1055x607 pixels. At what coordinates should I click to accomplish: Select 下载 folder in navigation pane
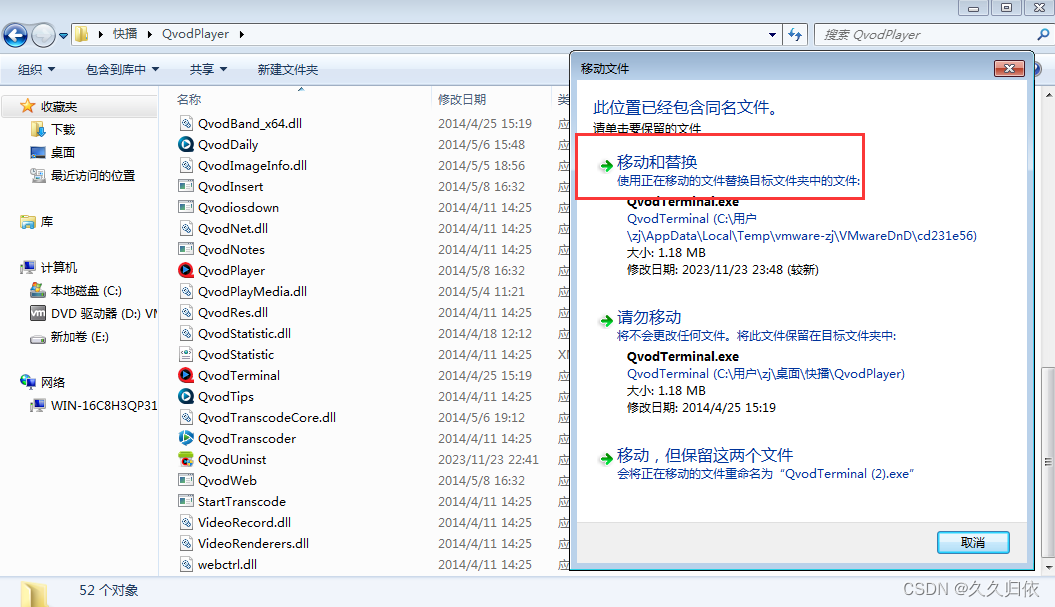point(63,129)
